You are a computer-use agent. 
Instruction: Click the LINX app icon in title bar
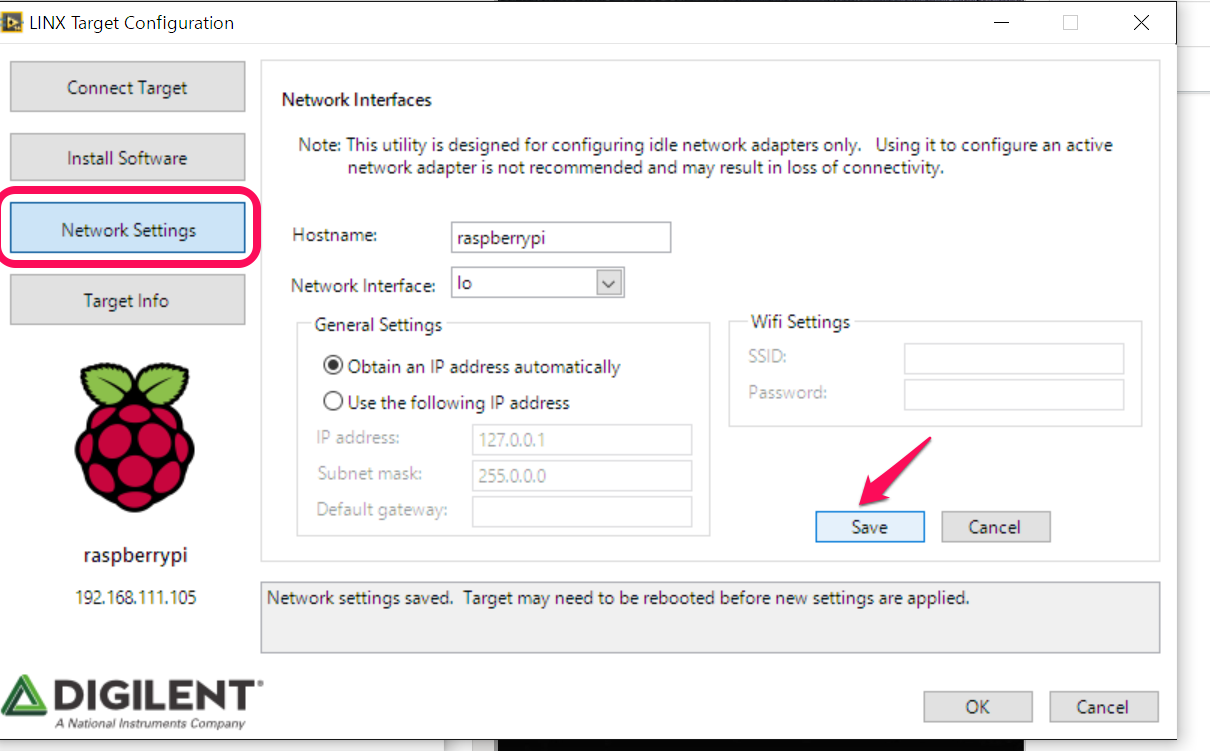click(13, 22)
